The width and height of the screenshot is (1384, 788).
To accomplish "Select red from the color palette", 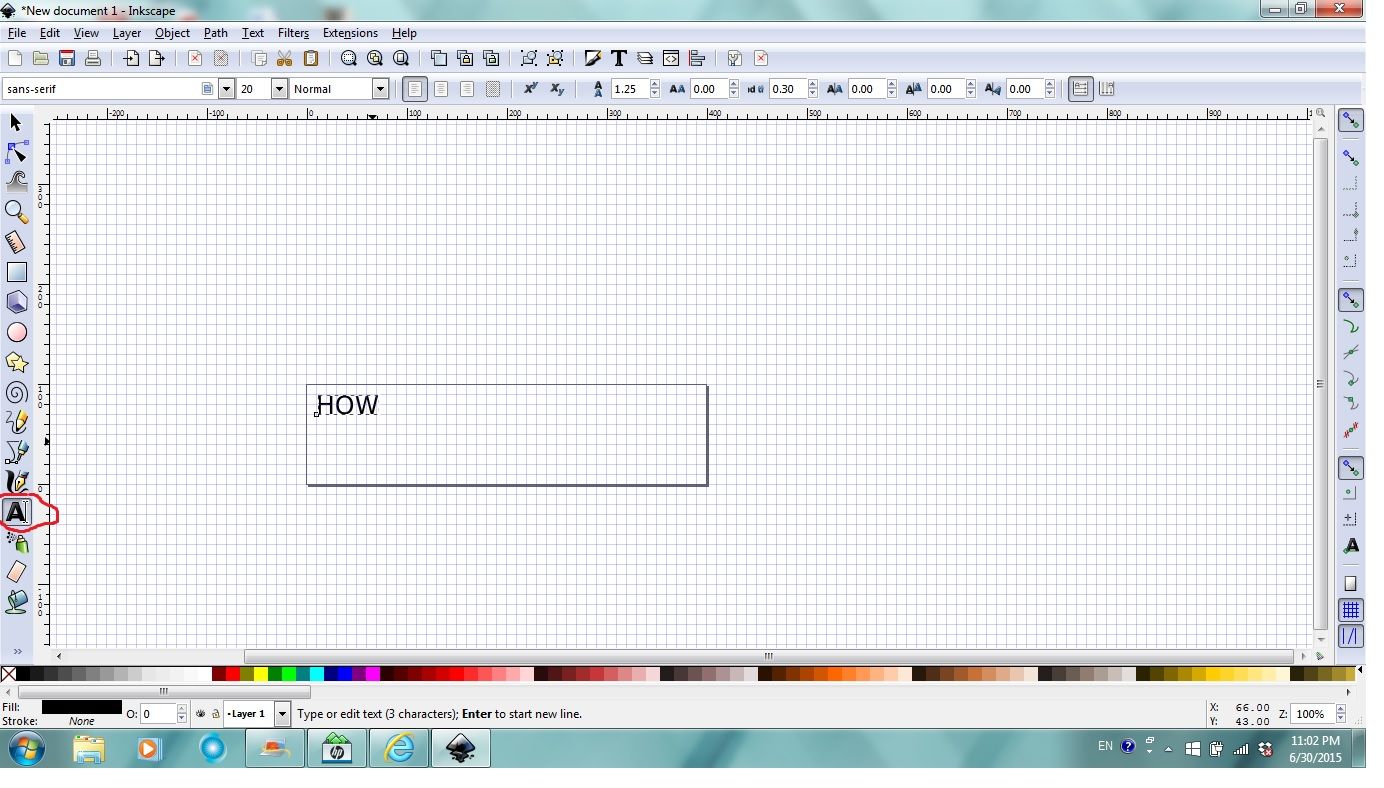I will (x=231, y=674).
